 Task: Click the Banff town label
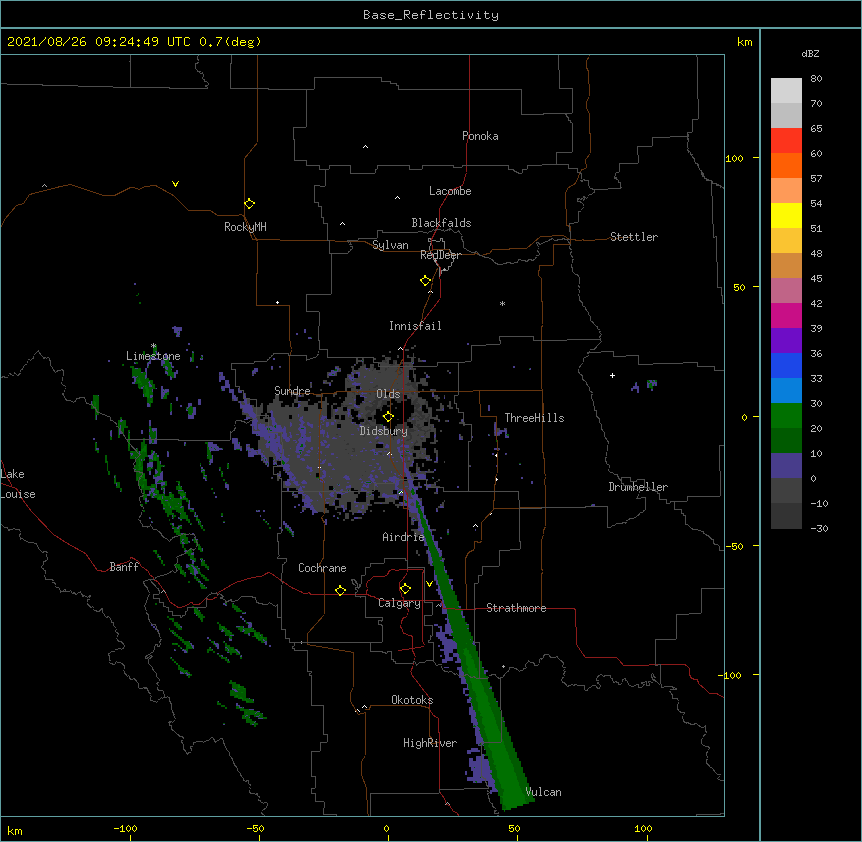click(x=124, y=567)
